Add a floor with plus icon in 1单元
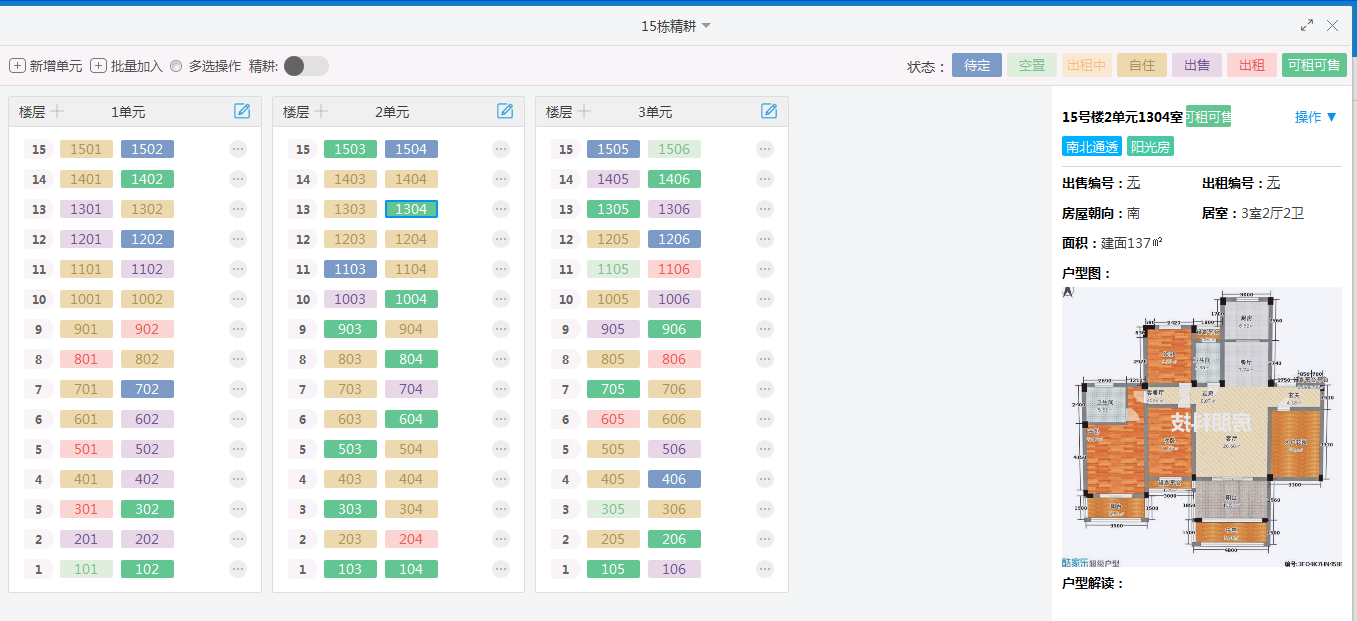 tap(58, 111)
